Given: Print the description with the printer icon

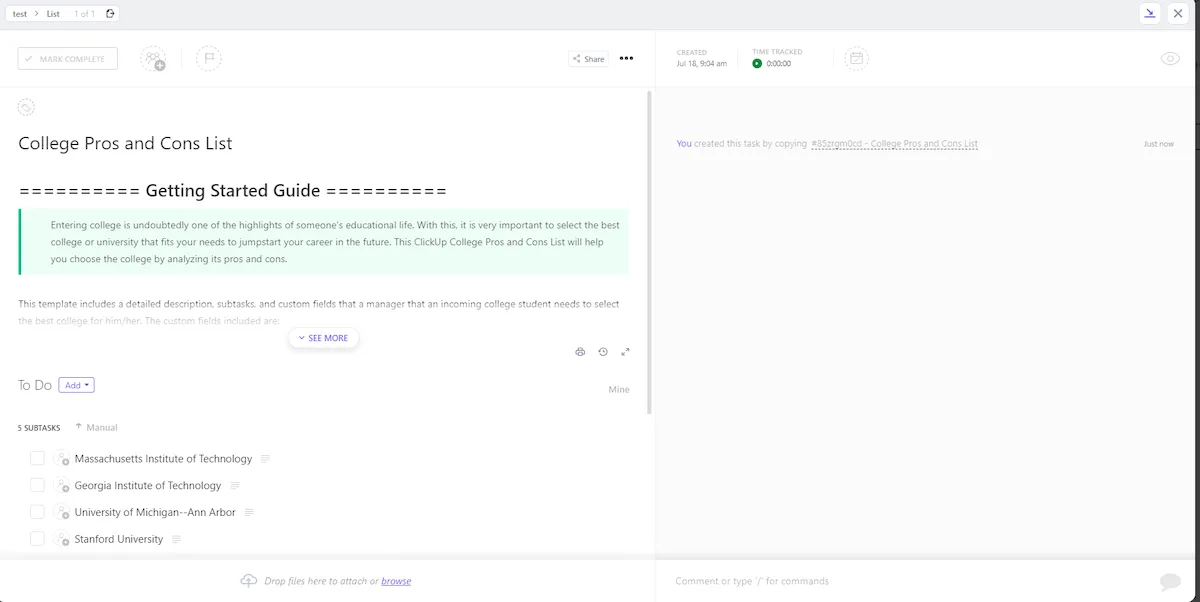Looking at the screenshot, I should (580, 352).
